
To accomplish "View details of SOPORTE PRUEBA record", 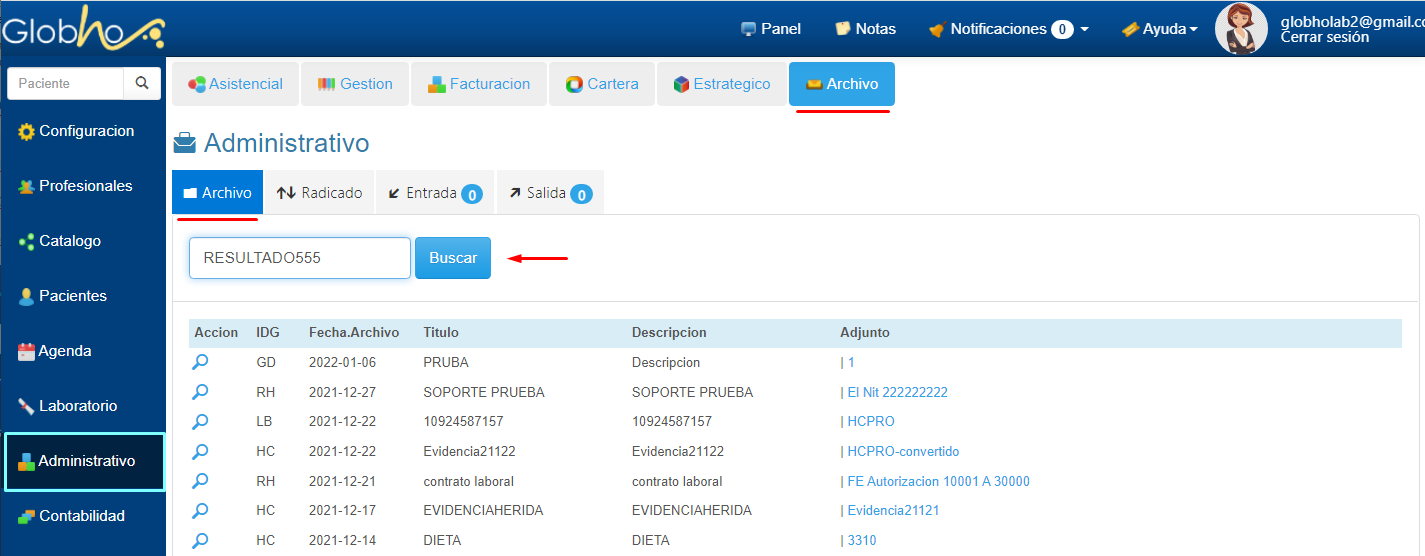I will [201, 392].
